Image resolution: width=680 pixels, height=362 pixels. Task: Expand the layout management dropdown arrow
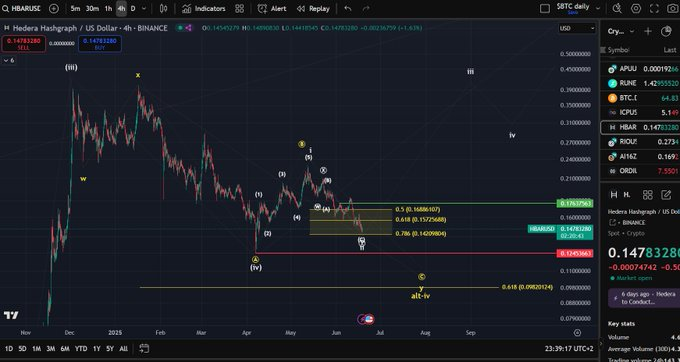(x=598, y=8)
